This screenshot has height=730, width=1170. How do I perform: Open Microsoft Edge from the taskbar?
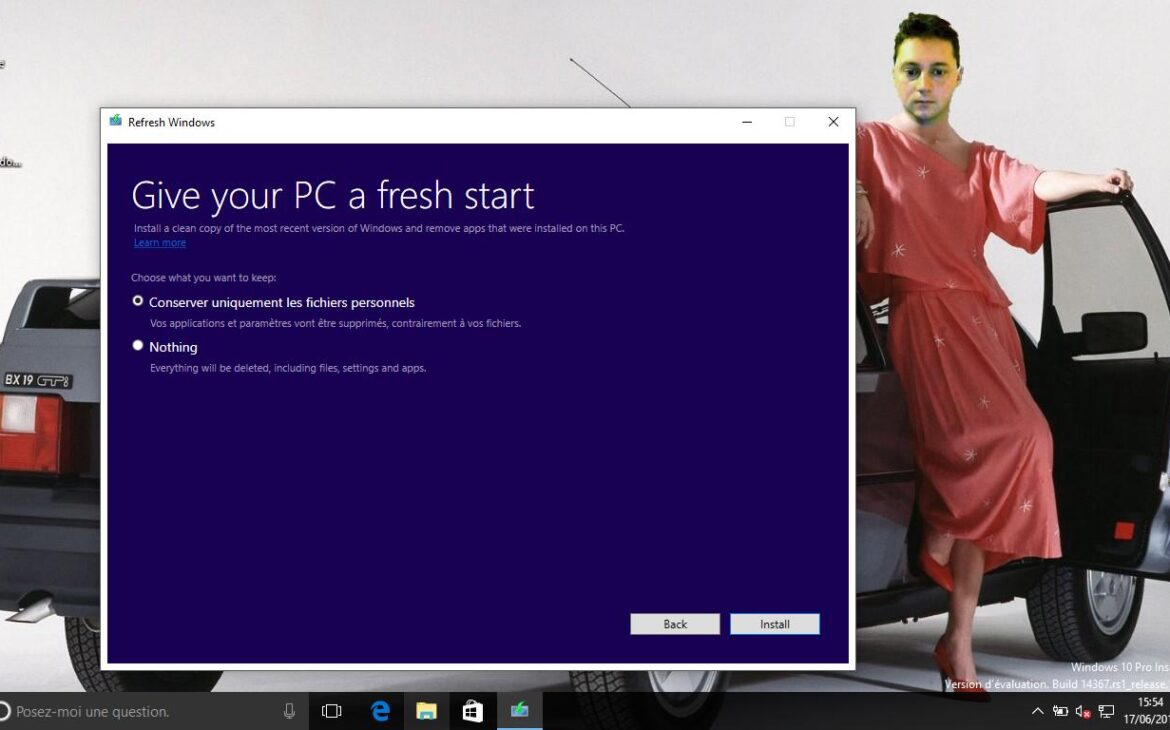pos(380,711)
